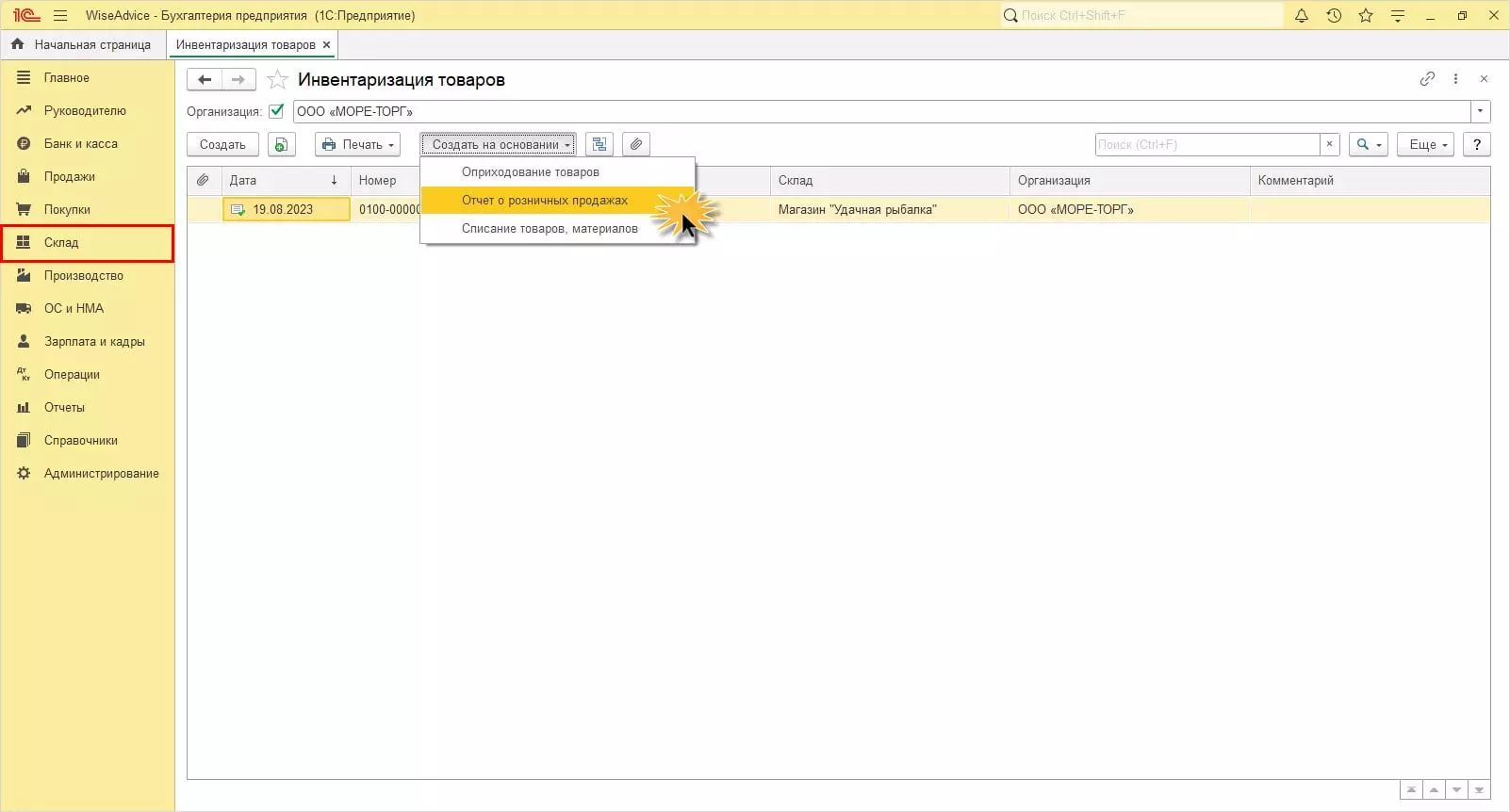Focus the list search field Поиск (Ctrl+F)
The image size is (1510, 812).
pyautogui.click(x=1207, y=144)
